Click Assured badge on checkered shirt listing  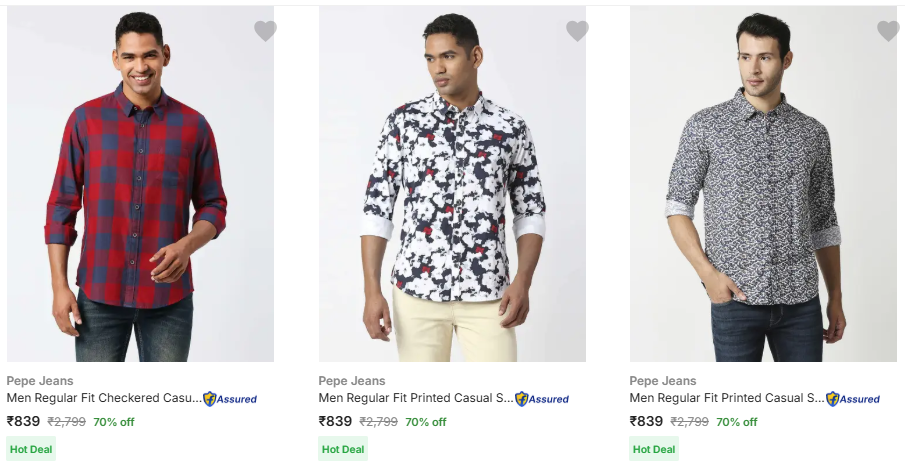230,399
